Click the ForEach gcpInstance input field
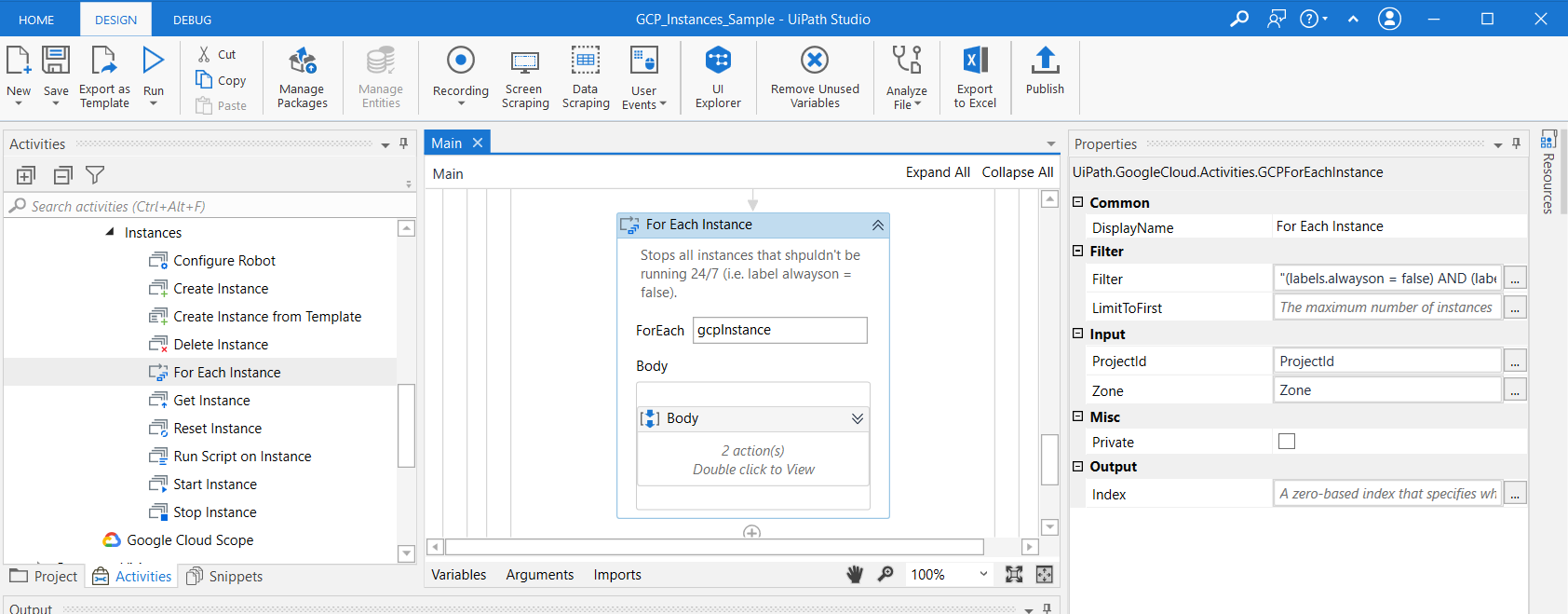Viewport: 1568px width, 614px height. [780, 330]
